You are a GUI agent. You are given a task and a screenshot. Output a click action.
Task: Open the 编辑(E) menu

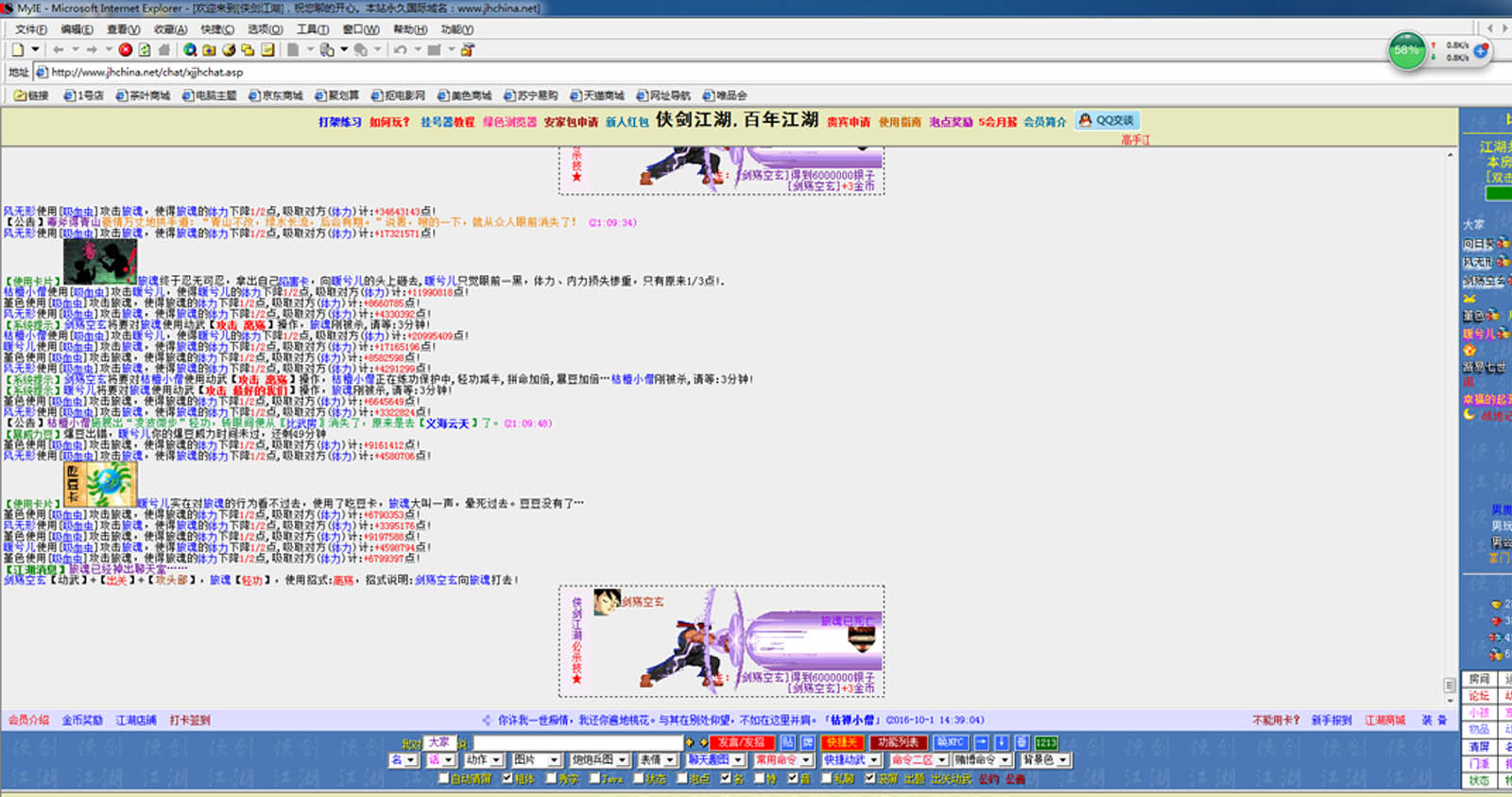(x=77, y=29)
